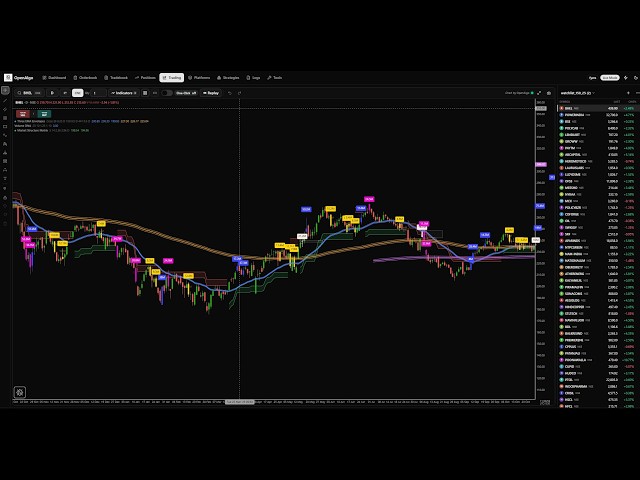Select SRF row in watchlist
640x480 pixels.
point(598,234)
